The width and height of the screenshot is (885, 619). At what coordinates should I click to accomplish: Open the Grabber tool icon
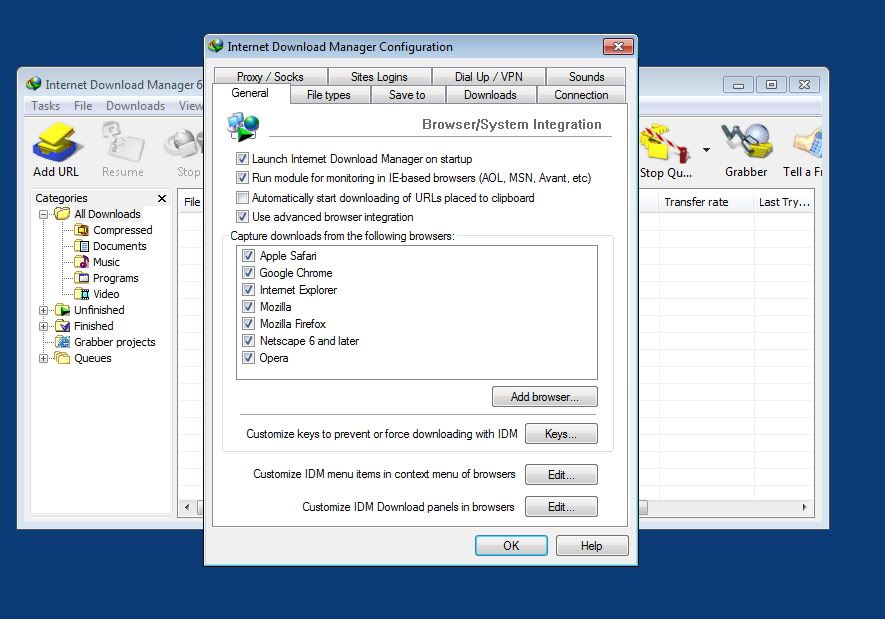pos(746,141)
